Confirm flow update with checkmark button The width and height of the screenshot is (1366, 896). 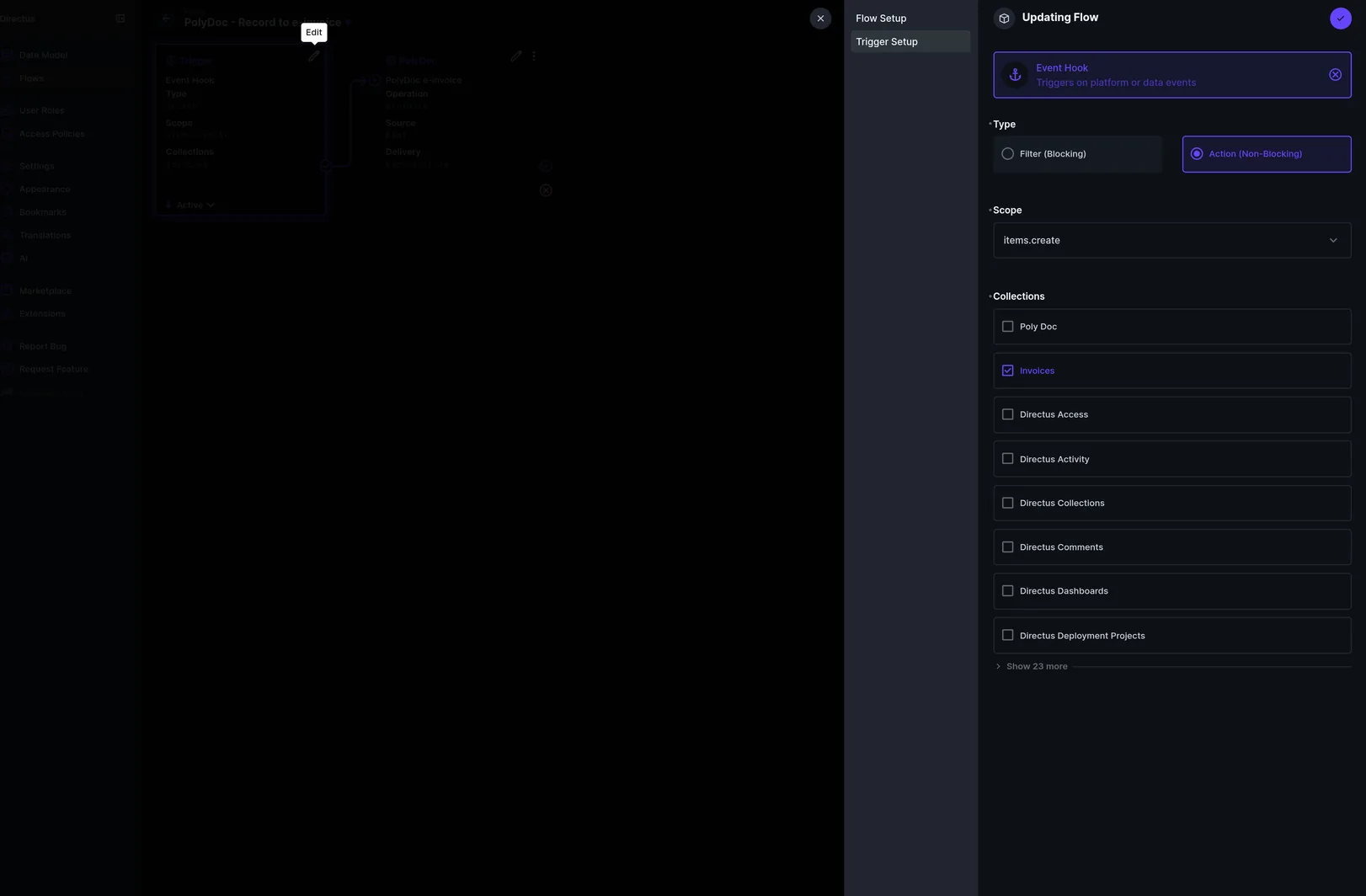tap(1340, 18)
